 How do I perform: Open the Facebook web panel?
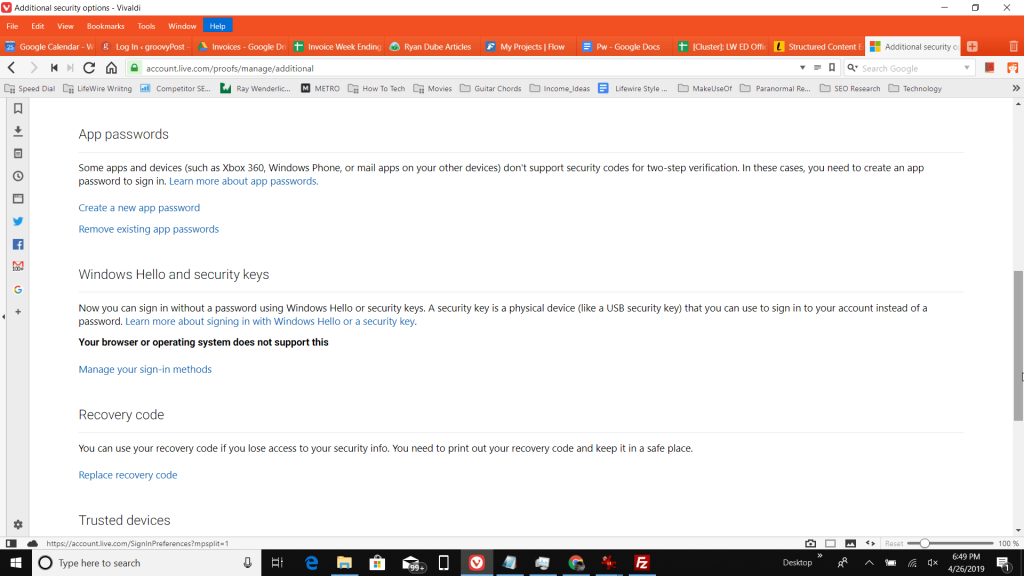coord(18,244)
